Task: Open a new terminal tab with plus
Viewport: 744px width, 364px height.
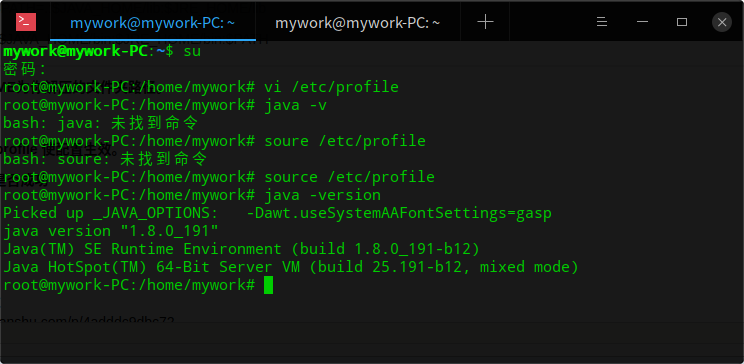Action: pos(485,22)
